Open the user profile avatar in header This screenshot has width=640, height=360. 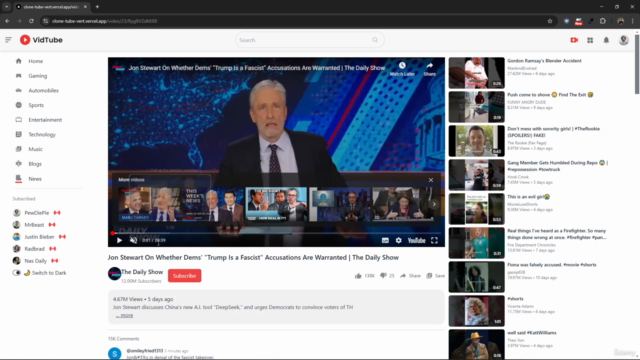(x=623, y=40)
